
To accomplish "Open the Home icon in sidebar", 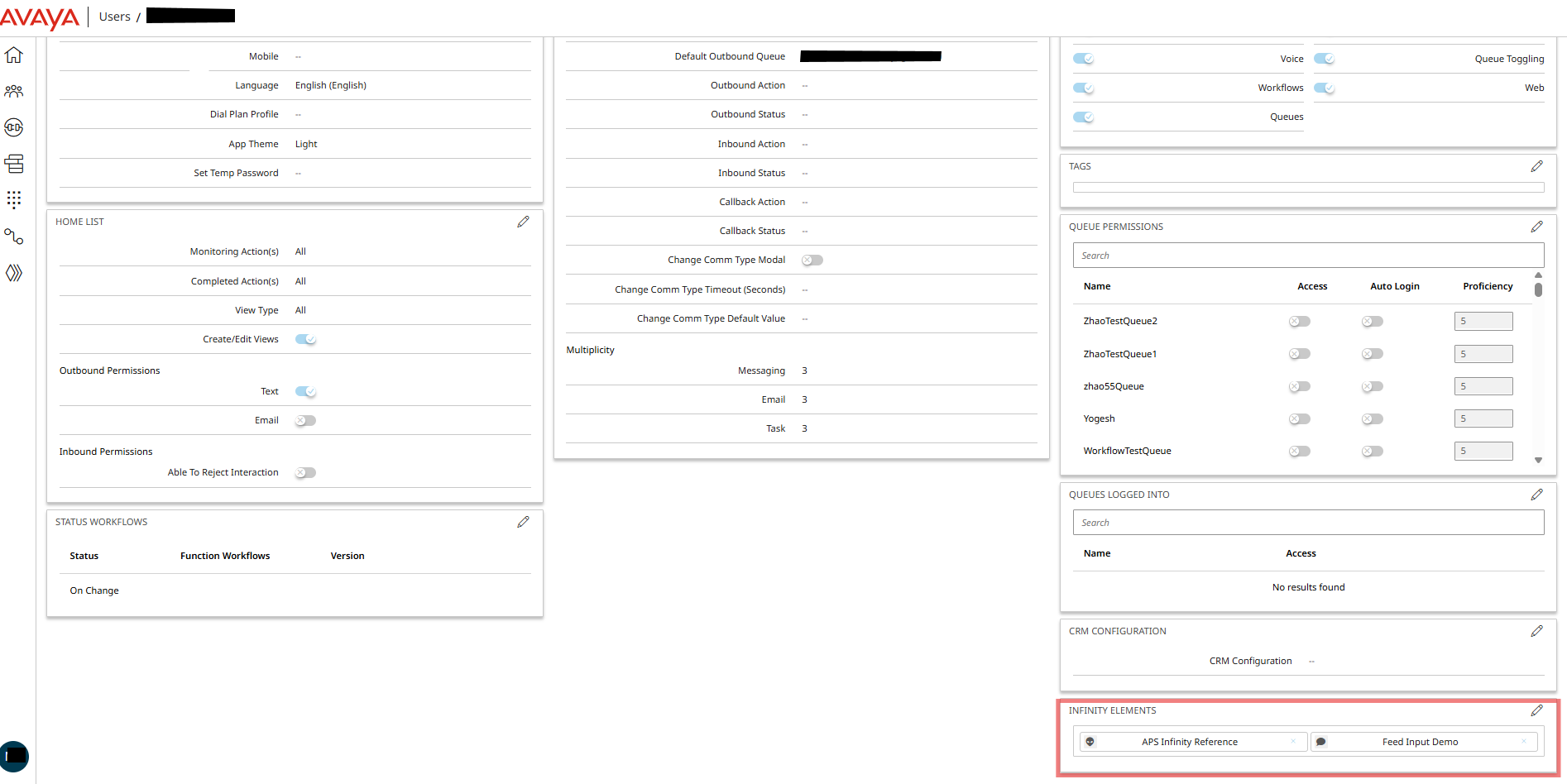I will pos(14,55).
